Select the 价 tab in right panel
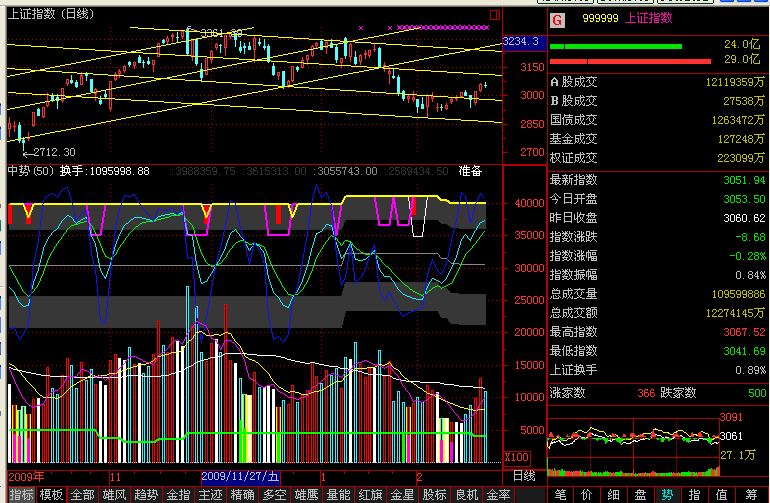 coord(587,495)
